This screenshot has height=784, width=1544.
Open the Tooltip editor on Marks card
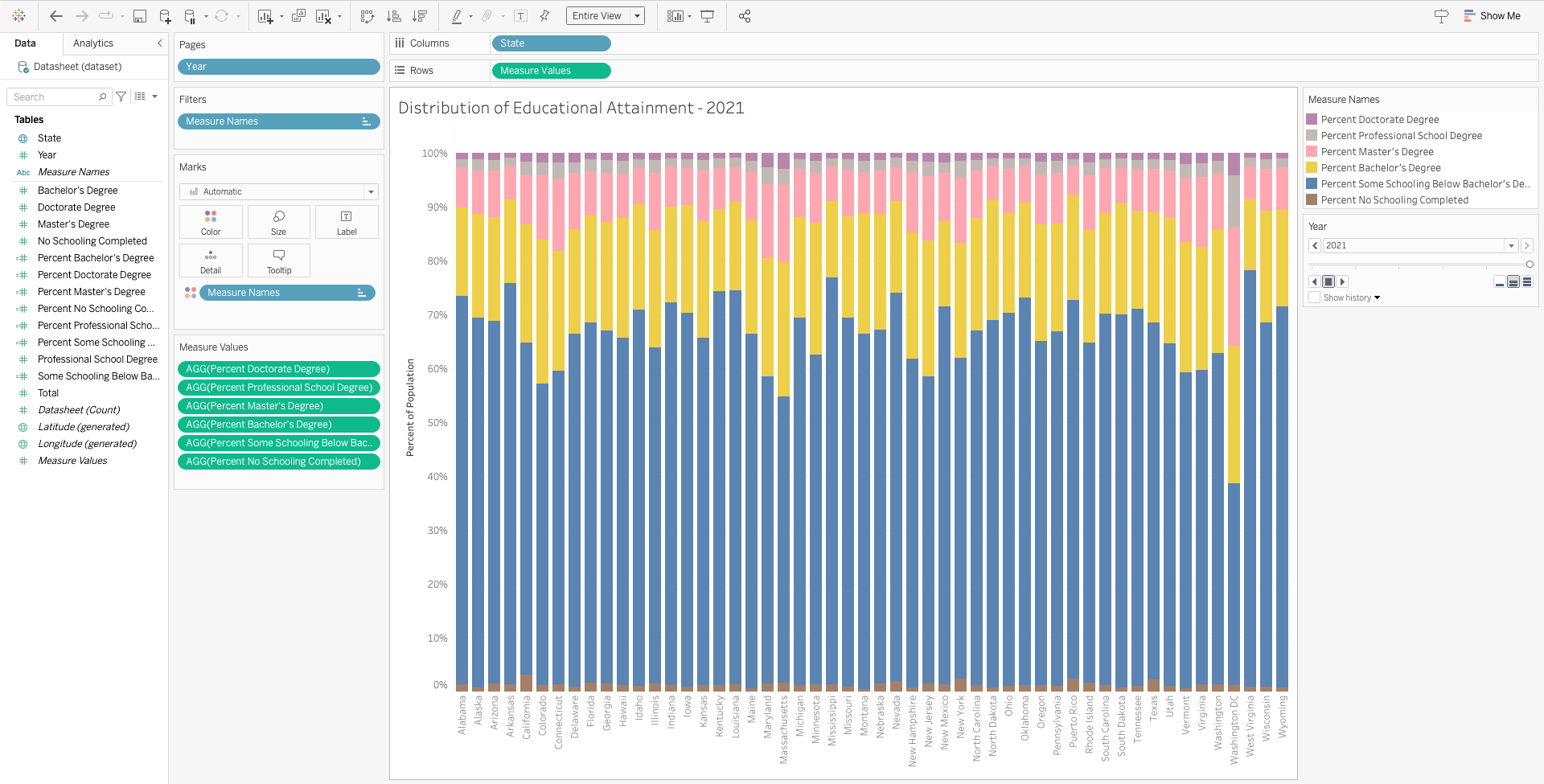[278, 260]
